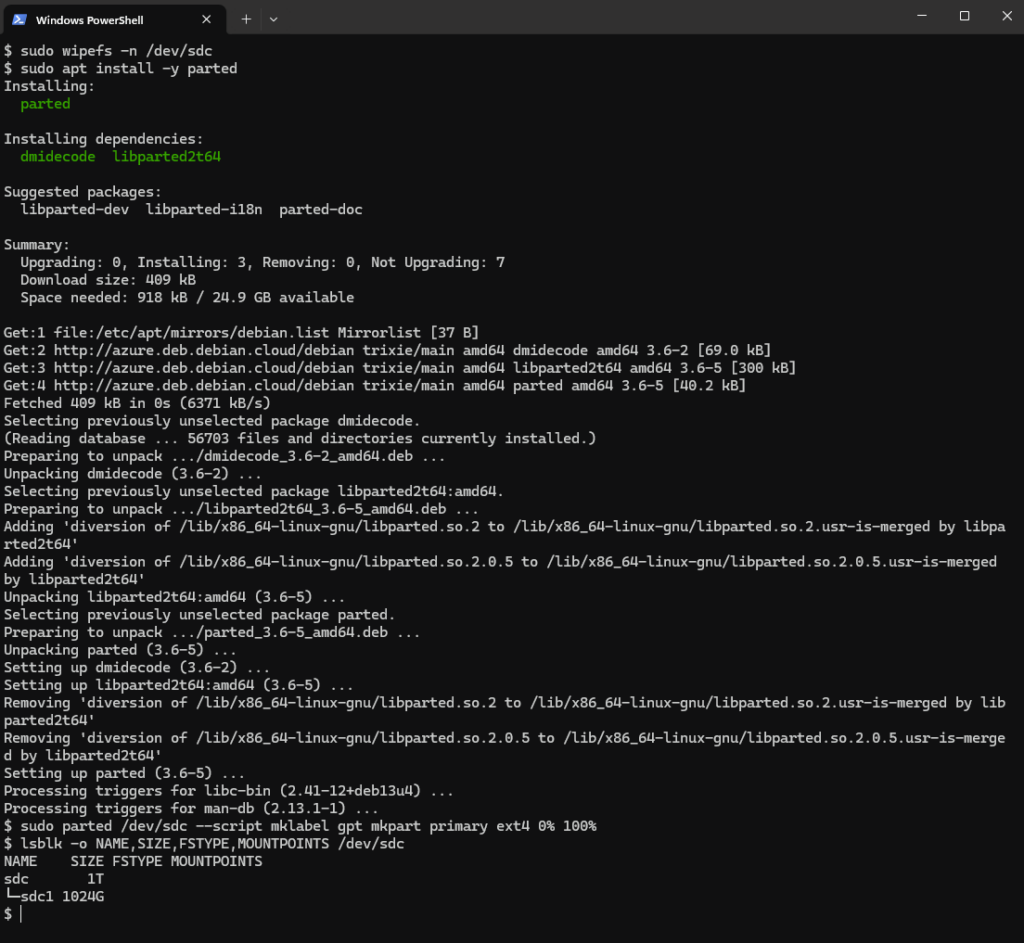Click 'parted-doc' in suggested packages
Screen dimensions: 1024x943
coord(321,210)
